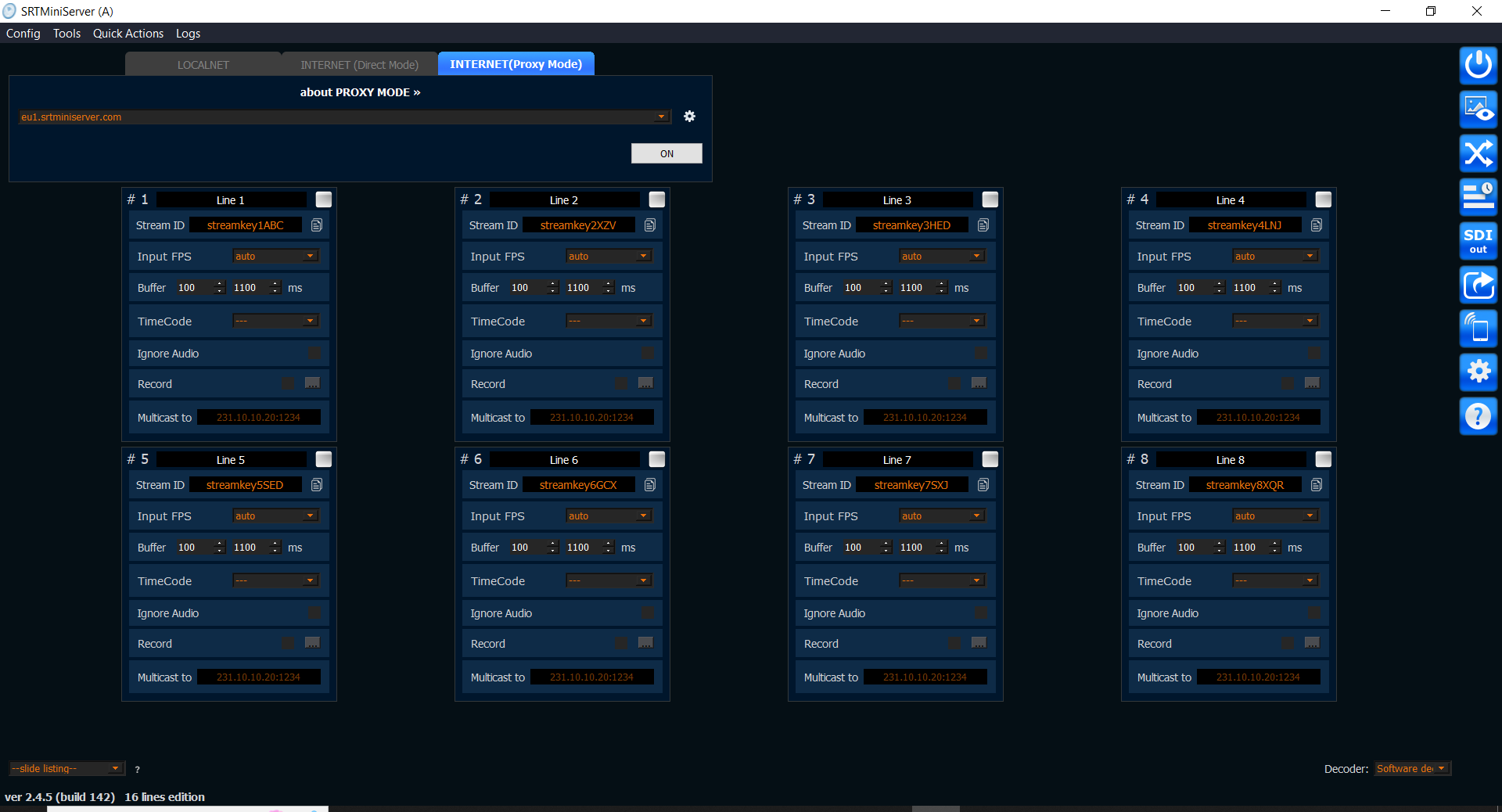This screenshot has width=1502, height=812.
Task: Enable Ignore Audio on Line 6
Action: (648, 613)
